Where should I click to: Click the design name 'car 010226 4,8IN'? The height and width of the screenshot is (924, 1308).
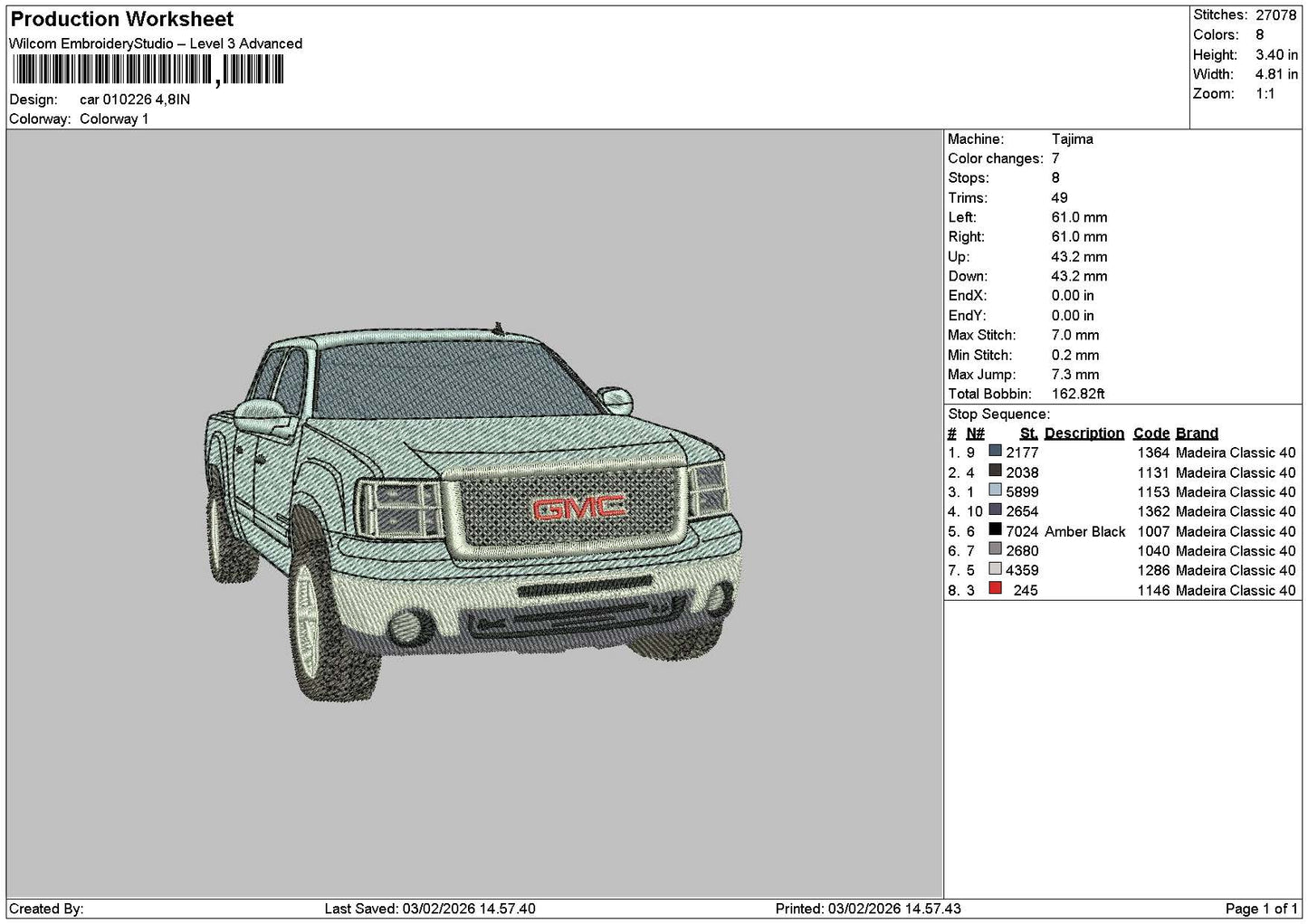pos(135,100)
